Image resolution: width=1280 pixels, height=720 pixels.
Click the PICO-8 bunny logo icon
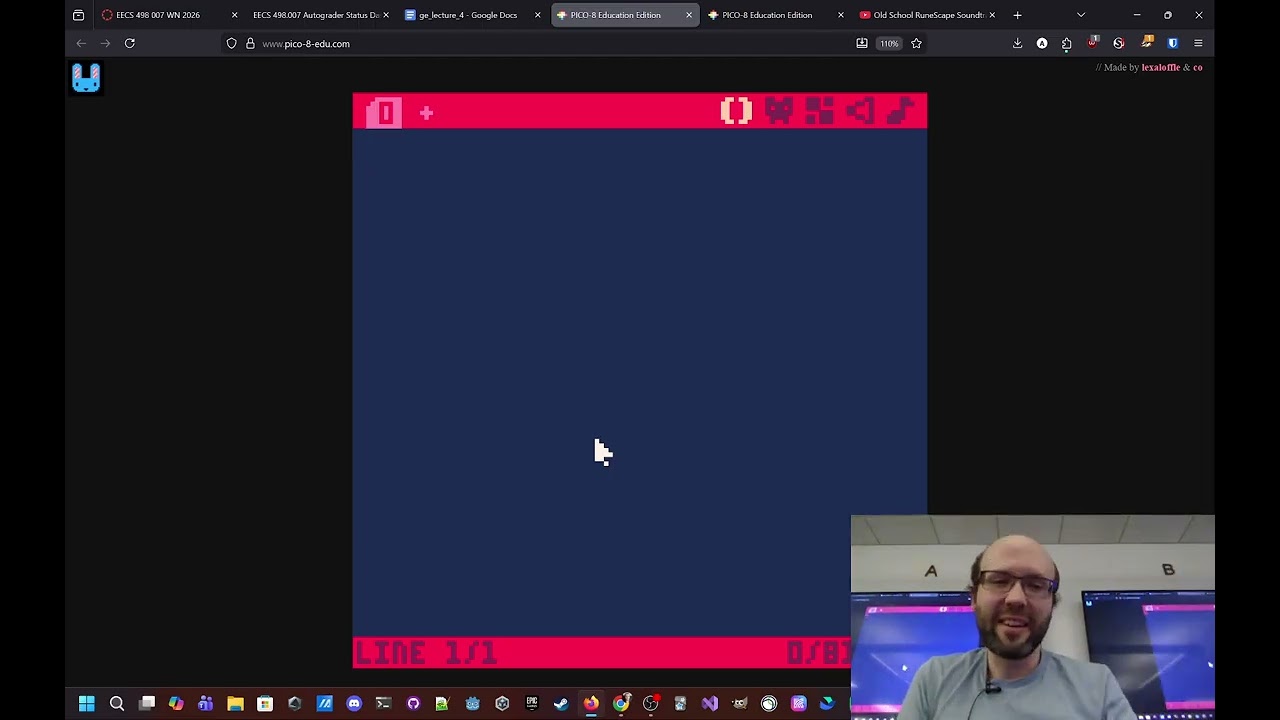(x=86, y=78)
